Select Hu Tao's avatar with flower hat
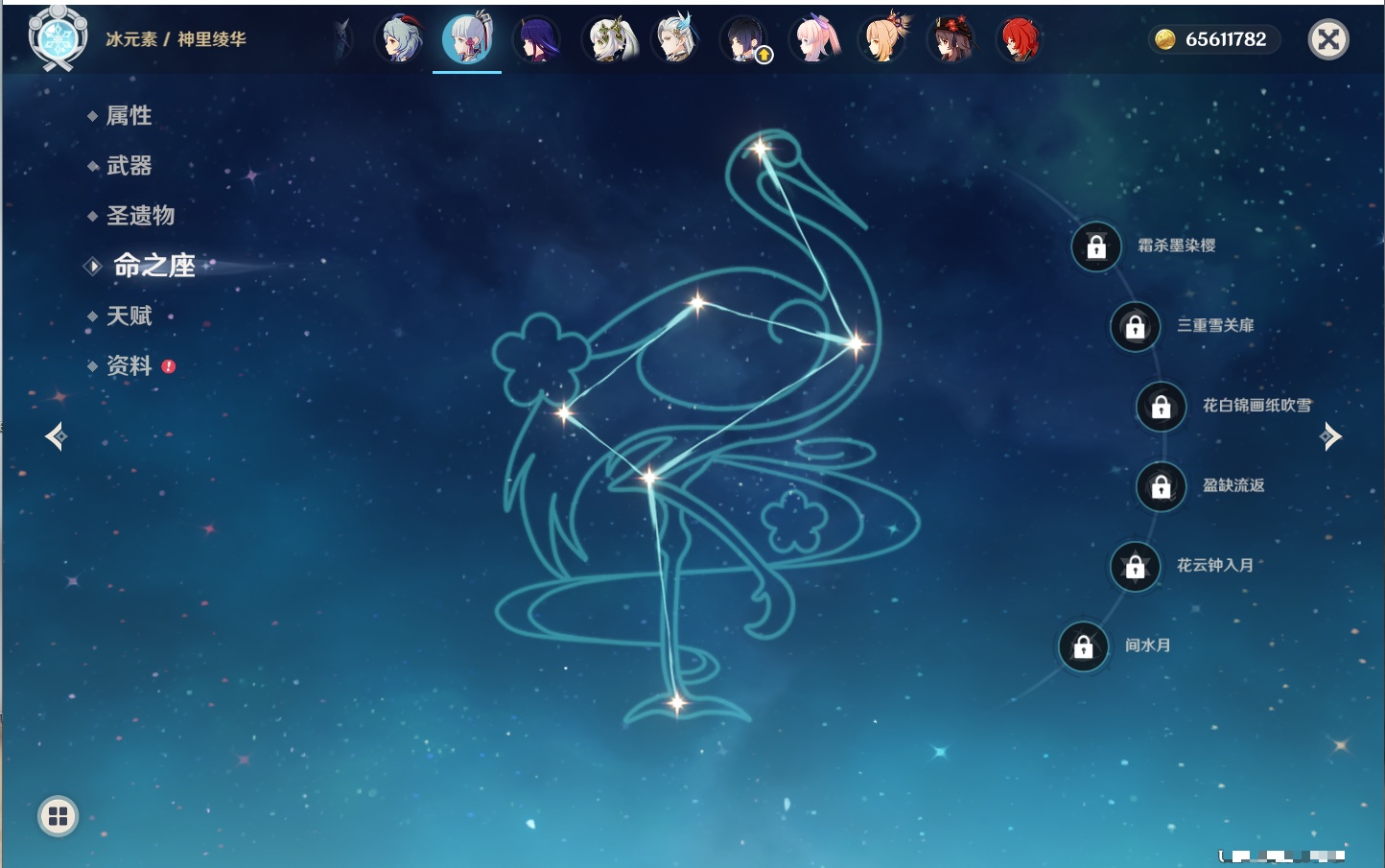The width and height of the screenshot is (1385, 868). point(951,40)
